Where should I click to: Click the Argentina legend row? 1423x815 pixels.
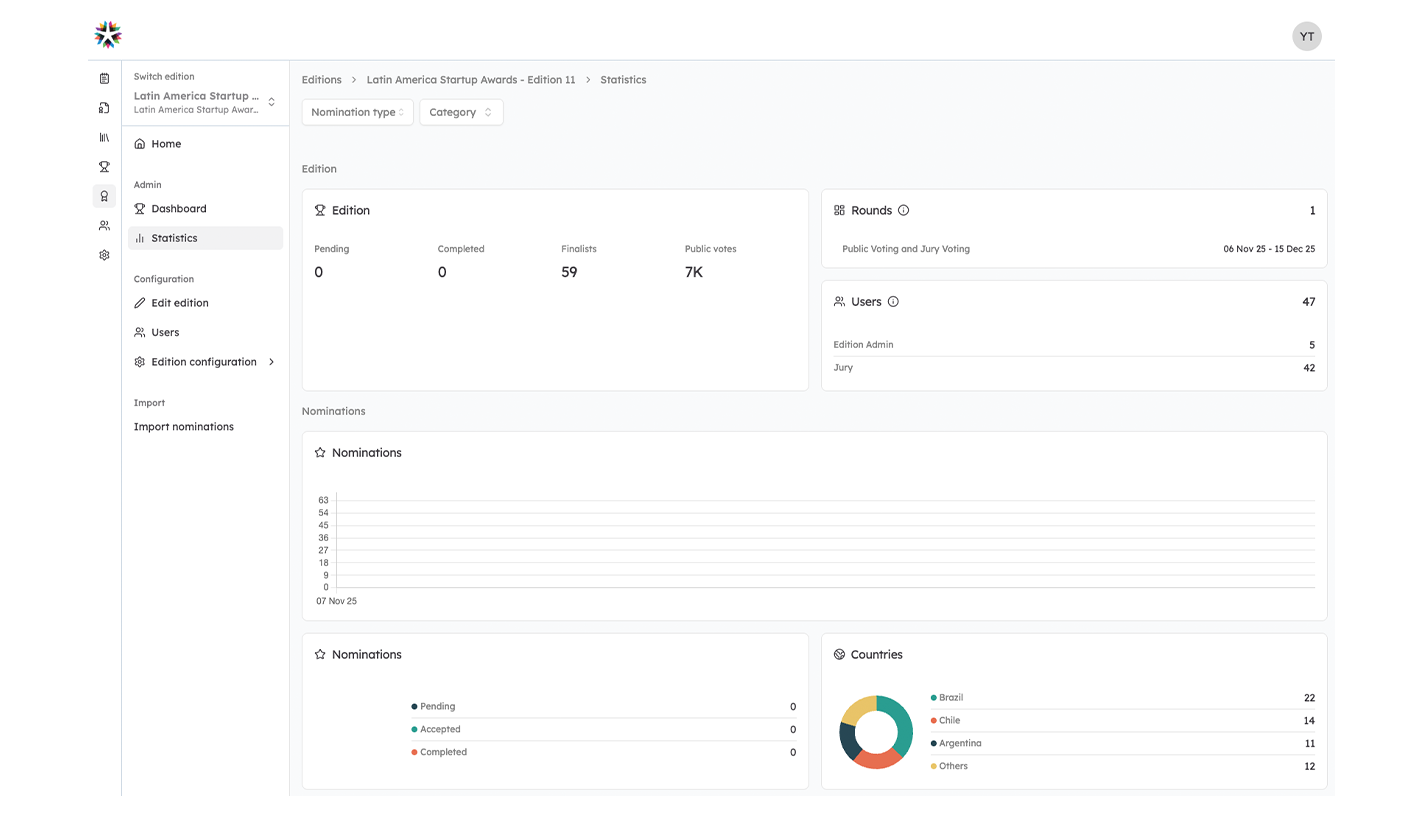tap(1122, 744)
